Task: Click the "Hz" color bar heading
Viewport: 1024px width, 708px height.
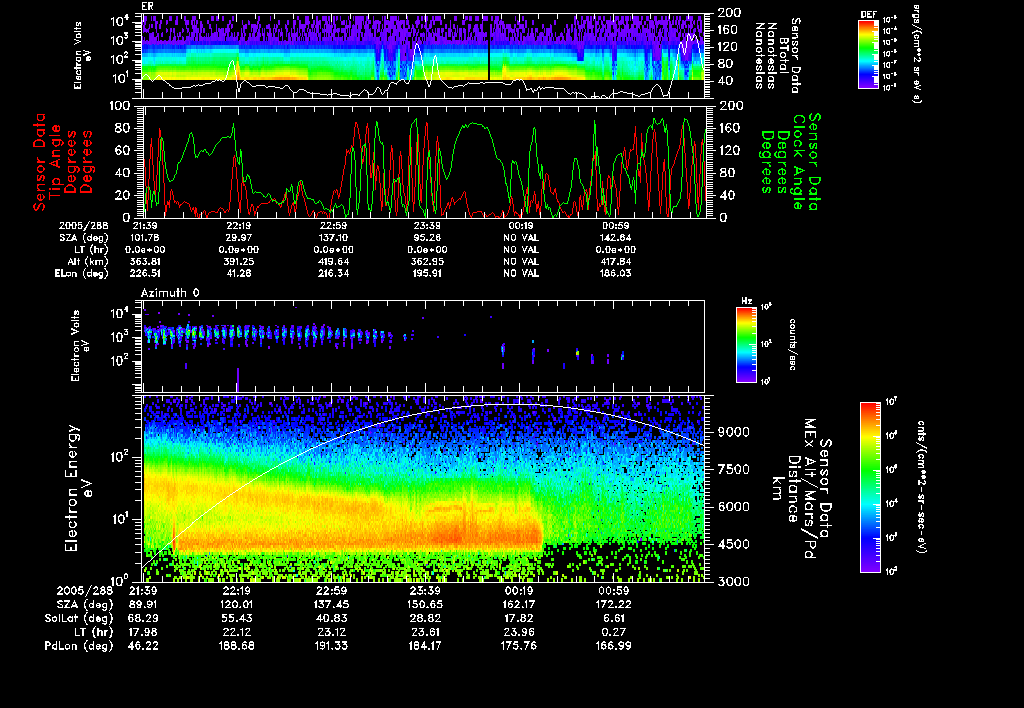Action: pos(746,302)
